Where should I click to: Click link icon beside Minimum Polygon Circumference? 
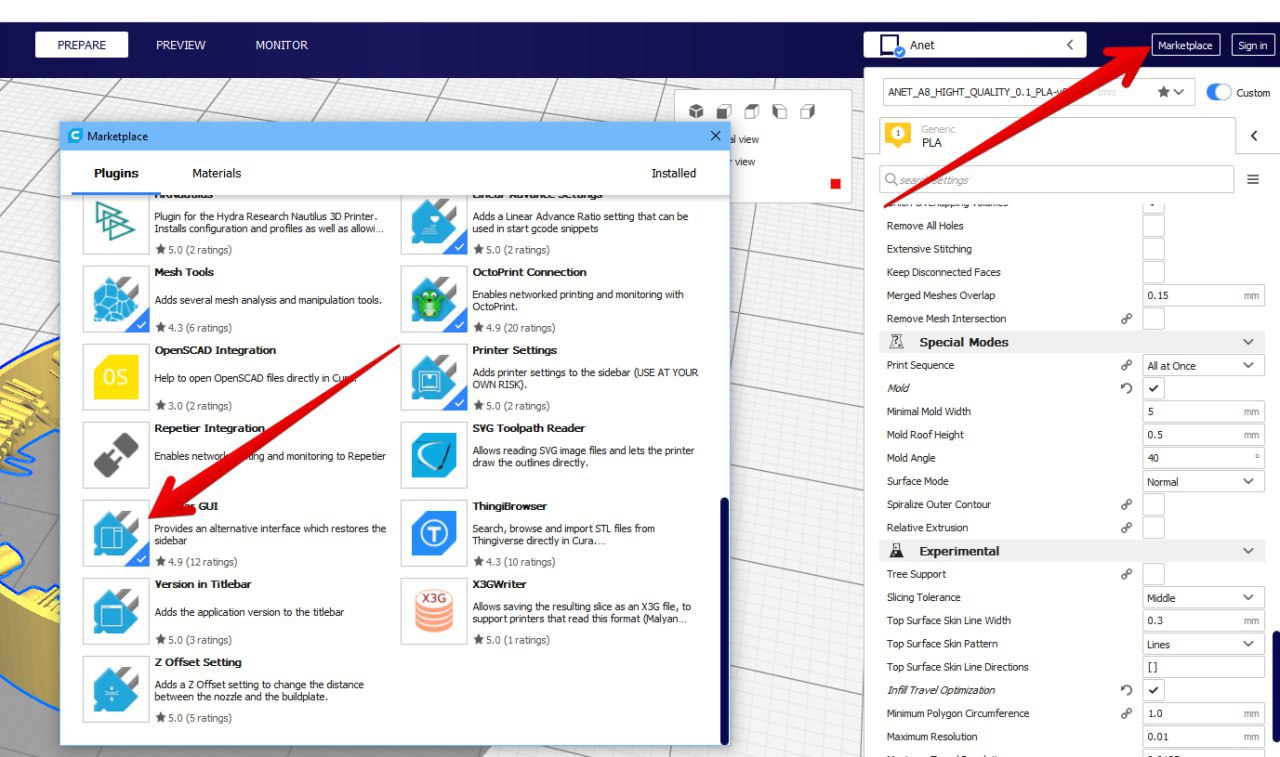click(1126, 714)
